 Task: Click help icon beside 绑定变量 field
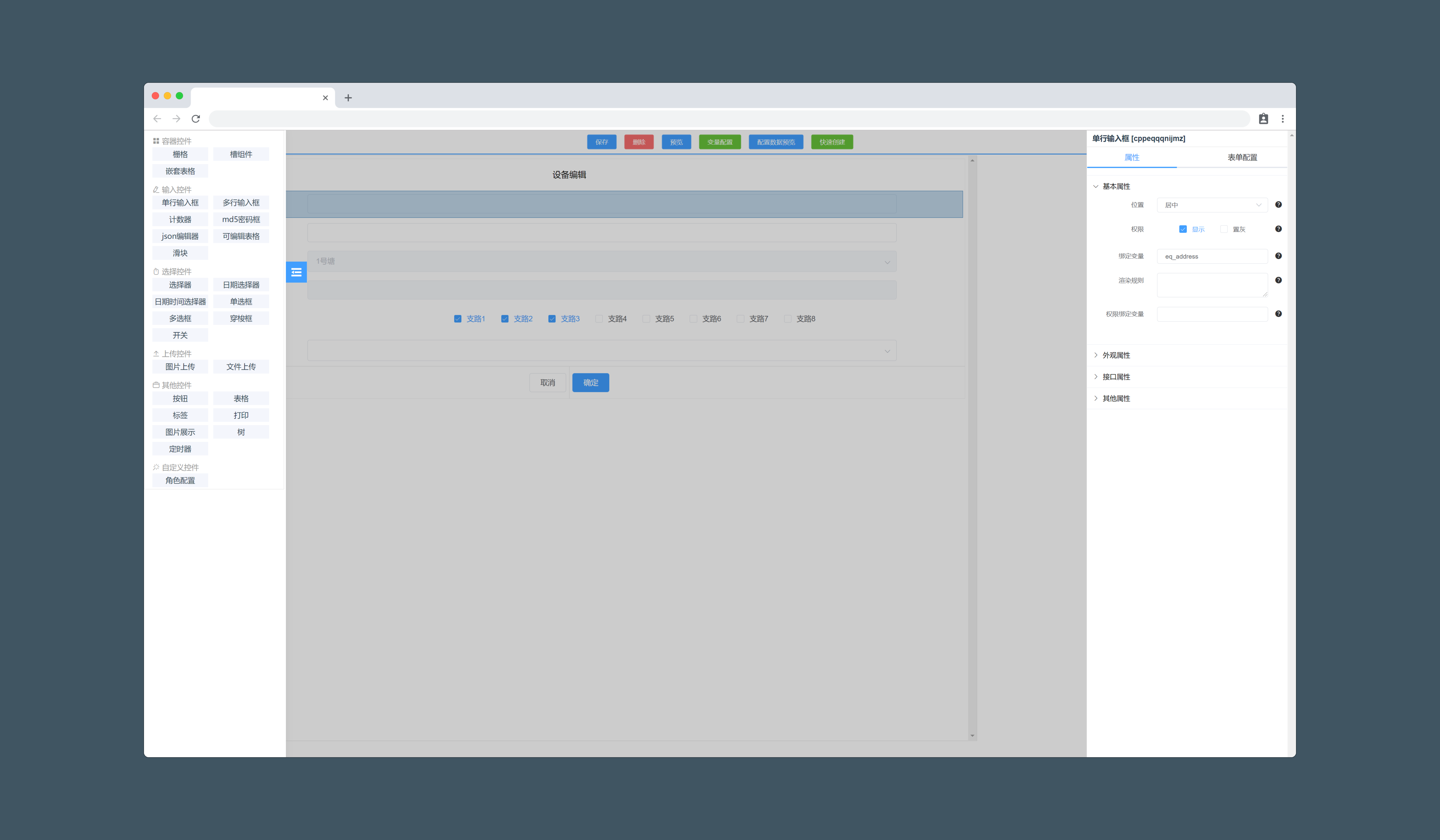pos(1278,256)
